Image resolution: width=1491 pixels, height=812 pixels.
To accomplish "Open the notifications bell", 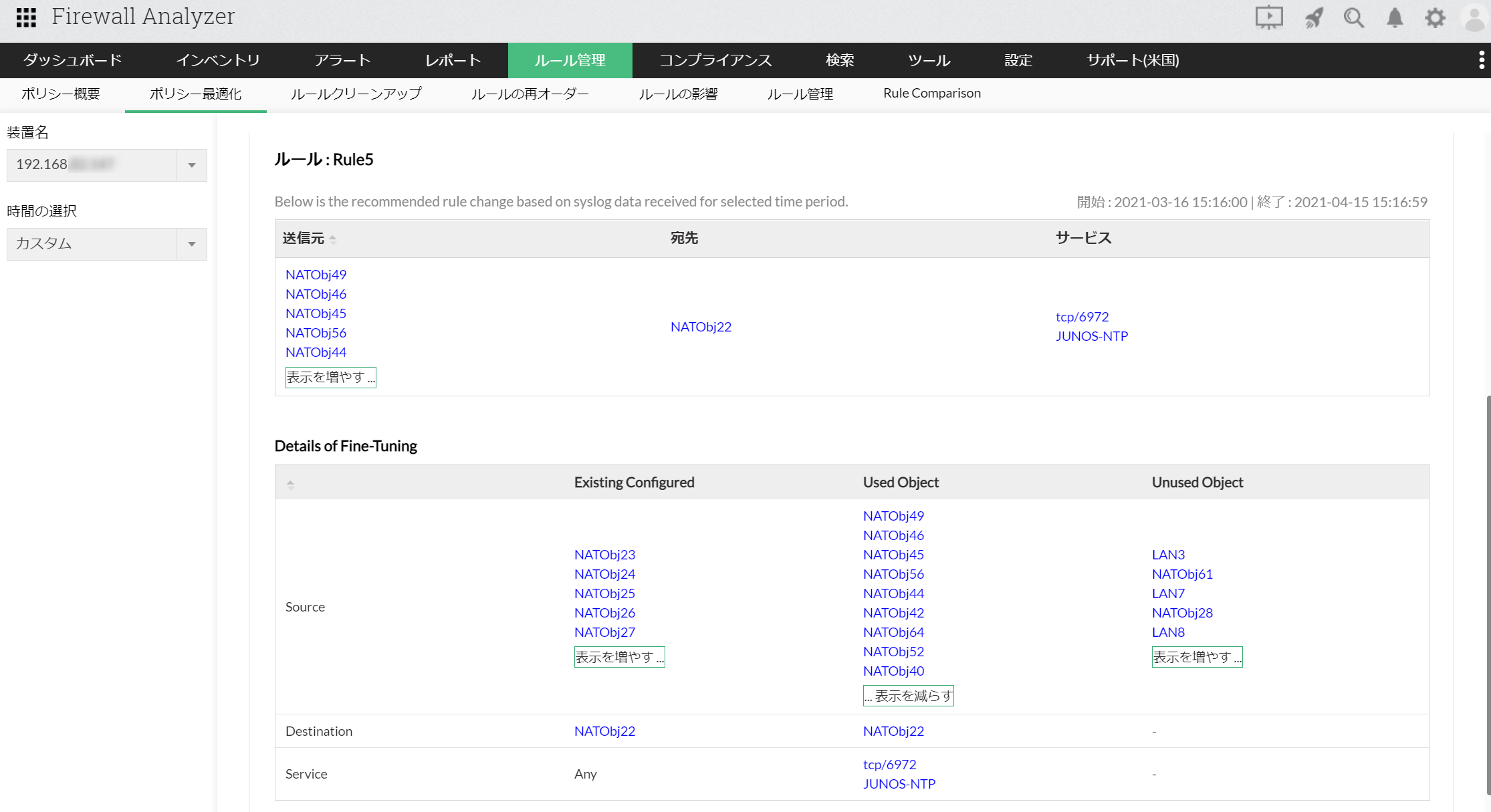I will point(1395,17).
